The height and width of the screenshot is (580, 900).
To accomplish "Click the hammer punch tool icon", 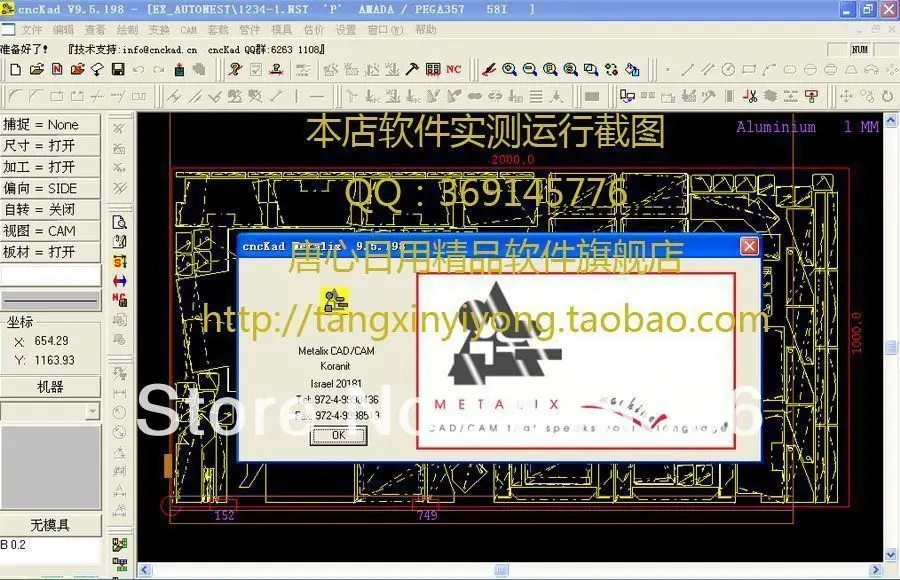I will 412,69.
